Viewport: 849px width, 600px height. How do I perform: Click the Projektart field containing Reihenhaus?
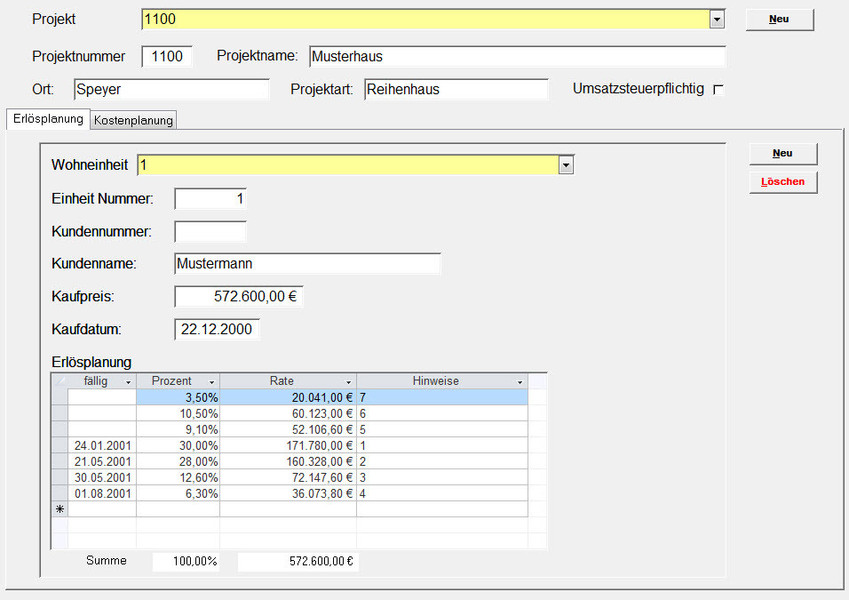[x=456, y=89]
